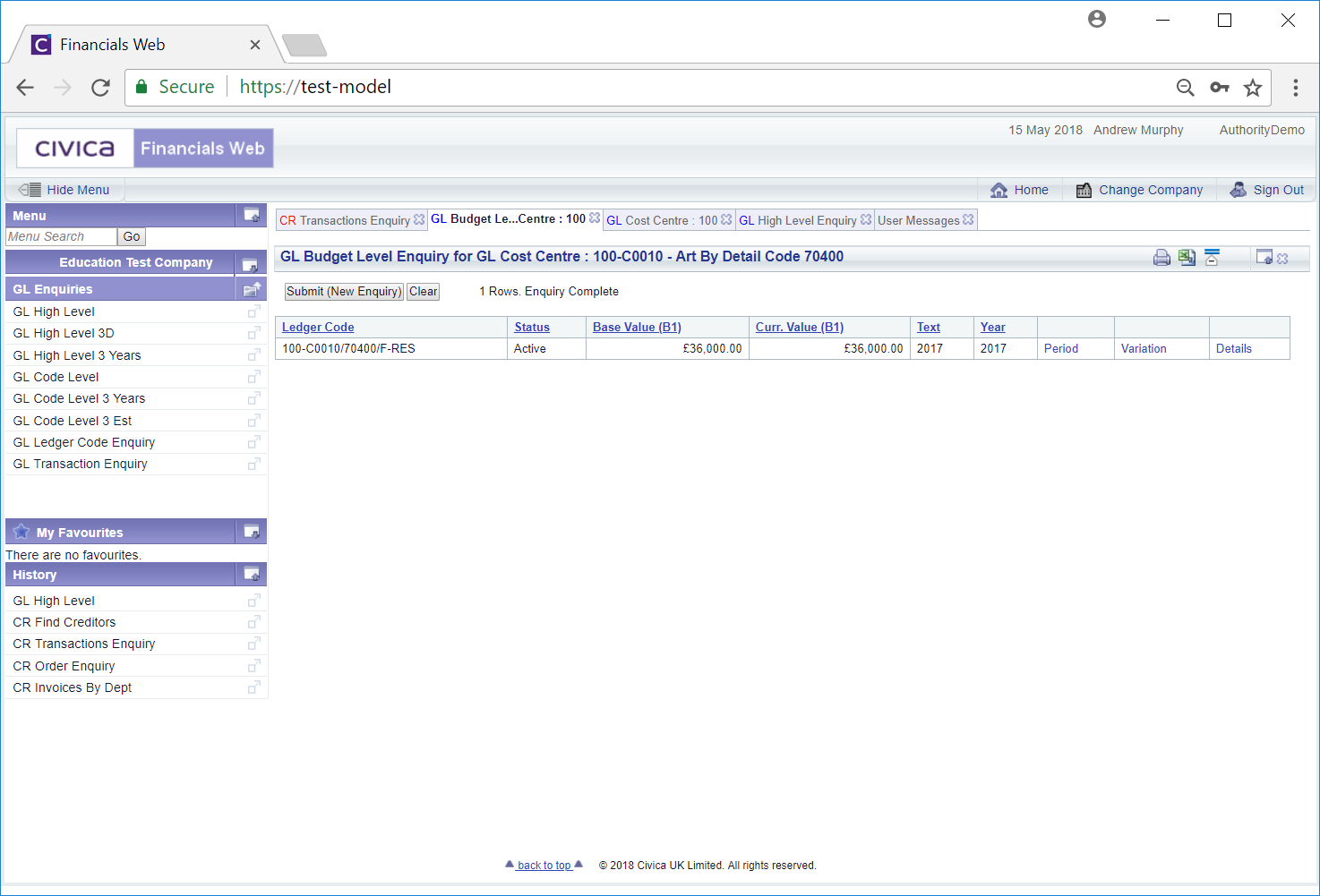Close the GL Budget Level tab

(595, 218)
